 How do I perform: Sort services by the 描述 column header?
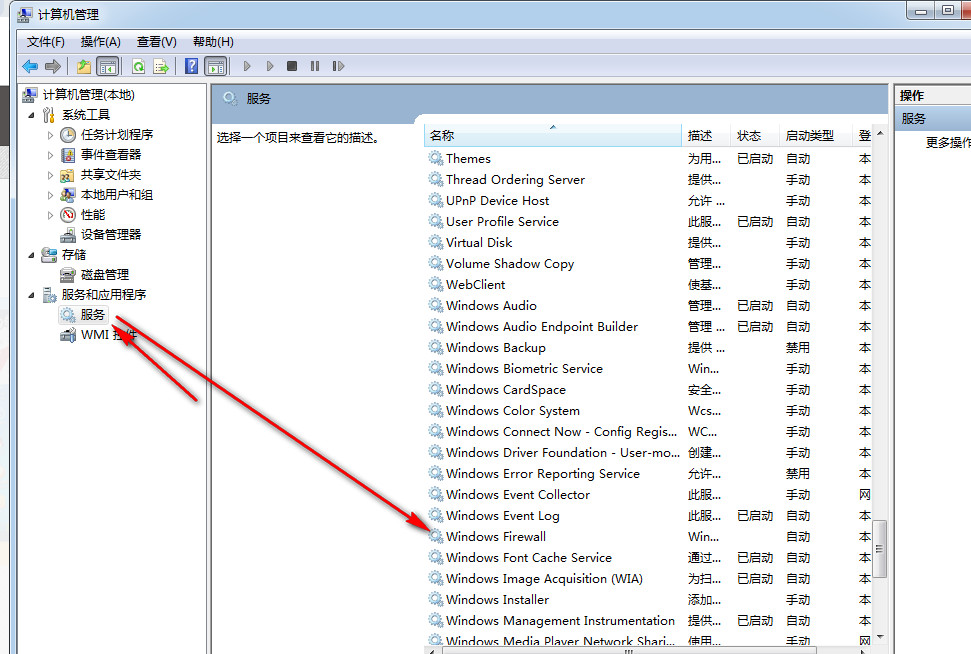[x=706, y=136]
